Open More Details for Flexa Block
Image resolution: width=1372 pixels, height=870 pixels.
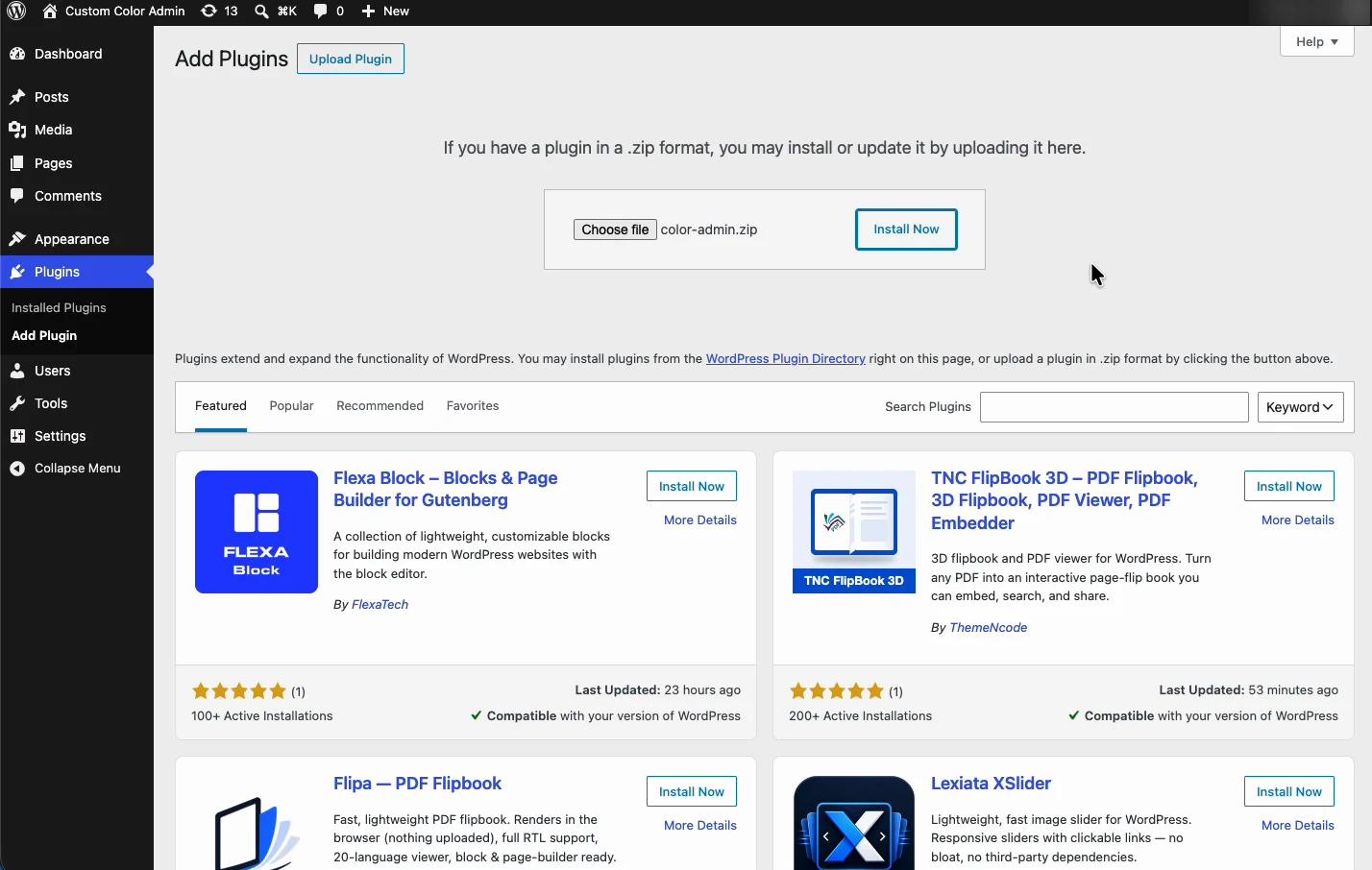coord(700,520)
